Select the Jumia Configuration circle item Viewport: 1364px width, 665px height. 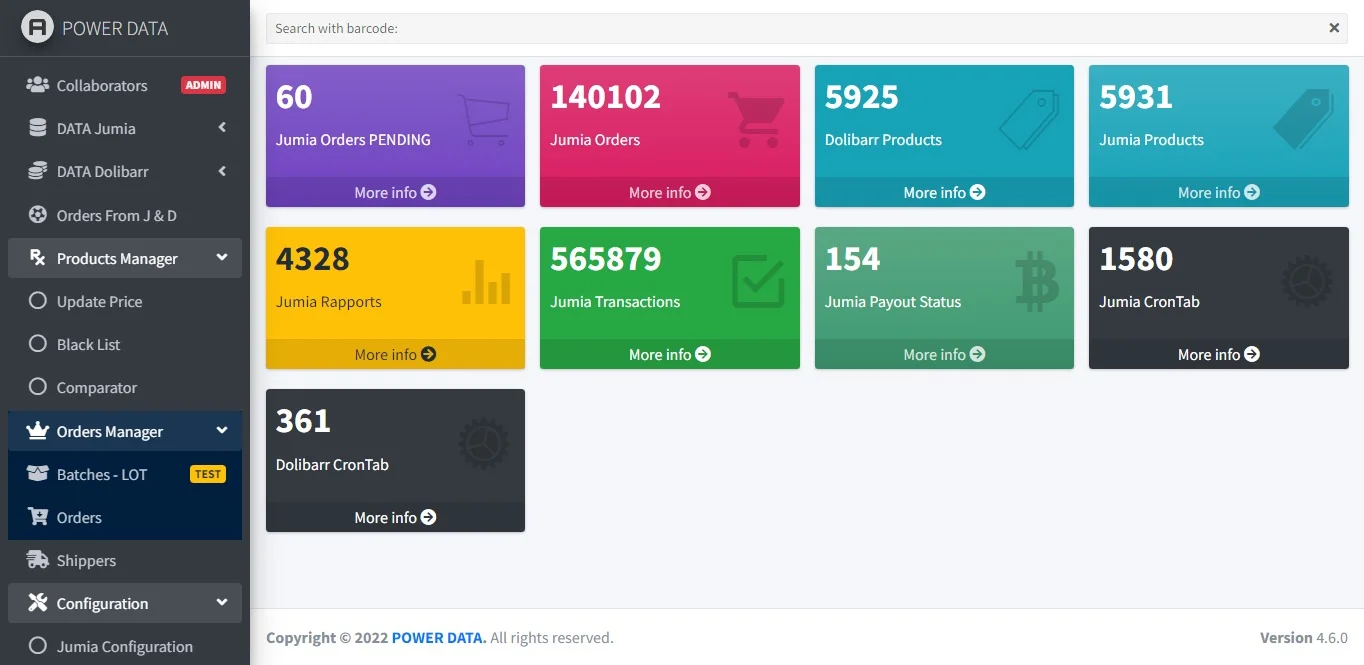pos(38,646)
